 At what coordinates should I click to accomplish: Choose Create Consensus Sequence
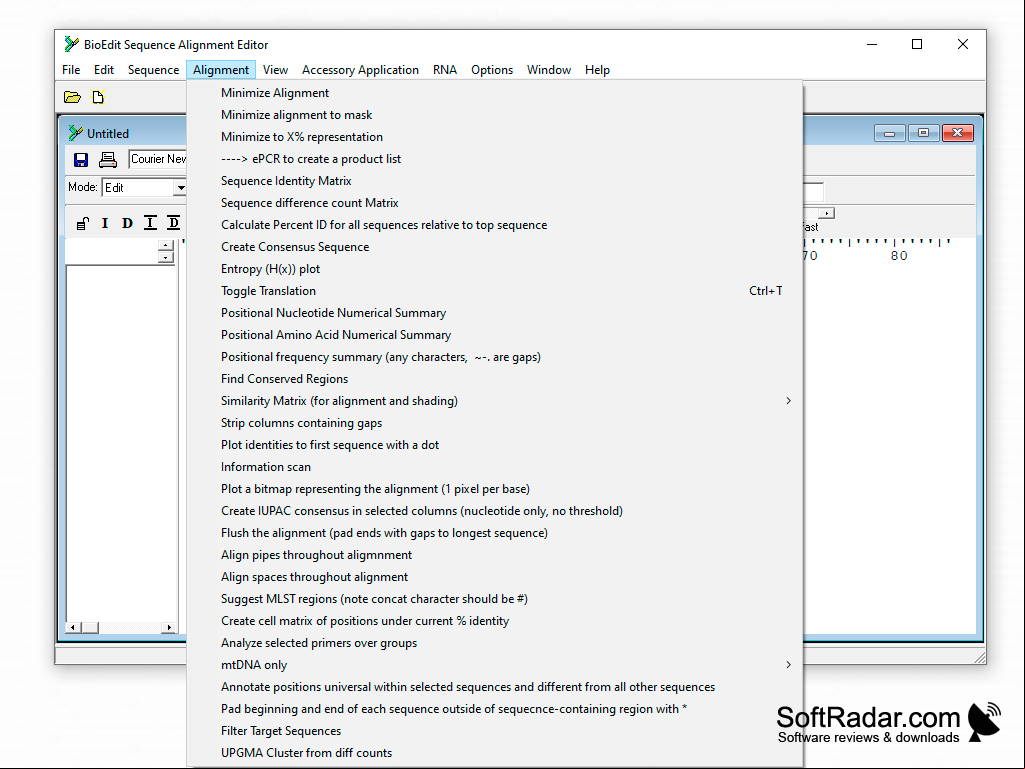[x=495, y=247]
